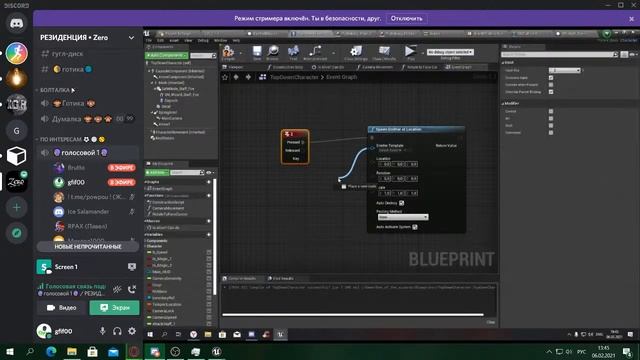
Task: Click the Видео button
Action: click(62, 308)
